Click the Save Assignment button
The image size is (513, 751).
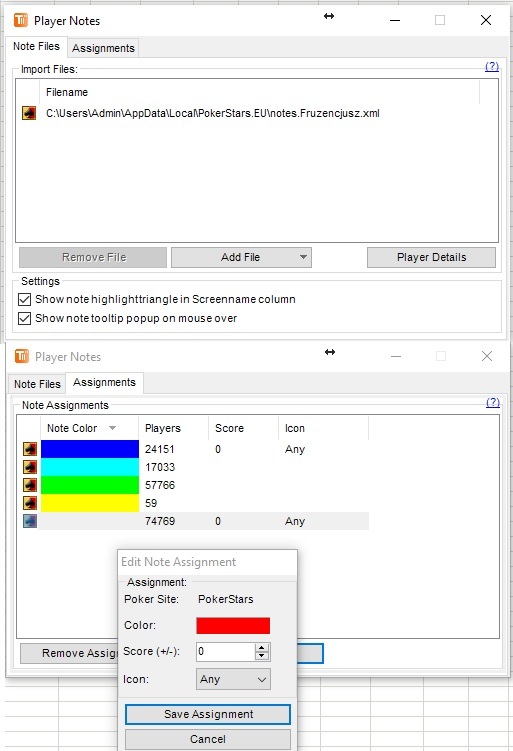(208, 714)
